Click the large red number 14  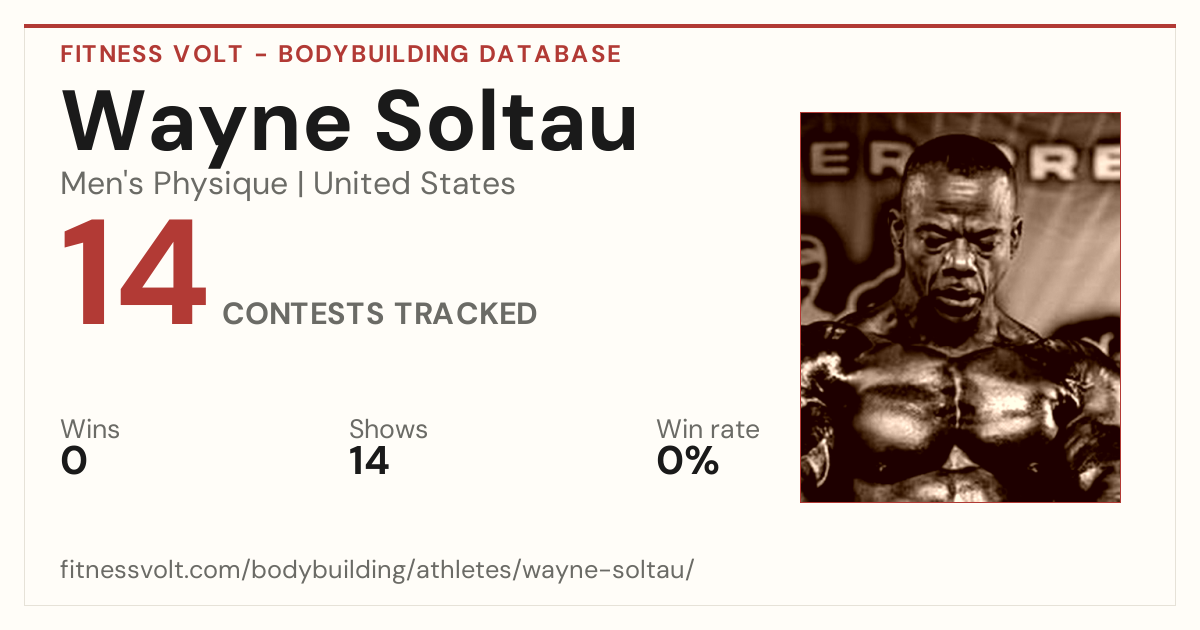click(x=134, y=276)
